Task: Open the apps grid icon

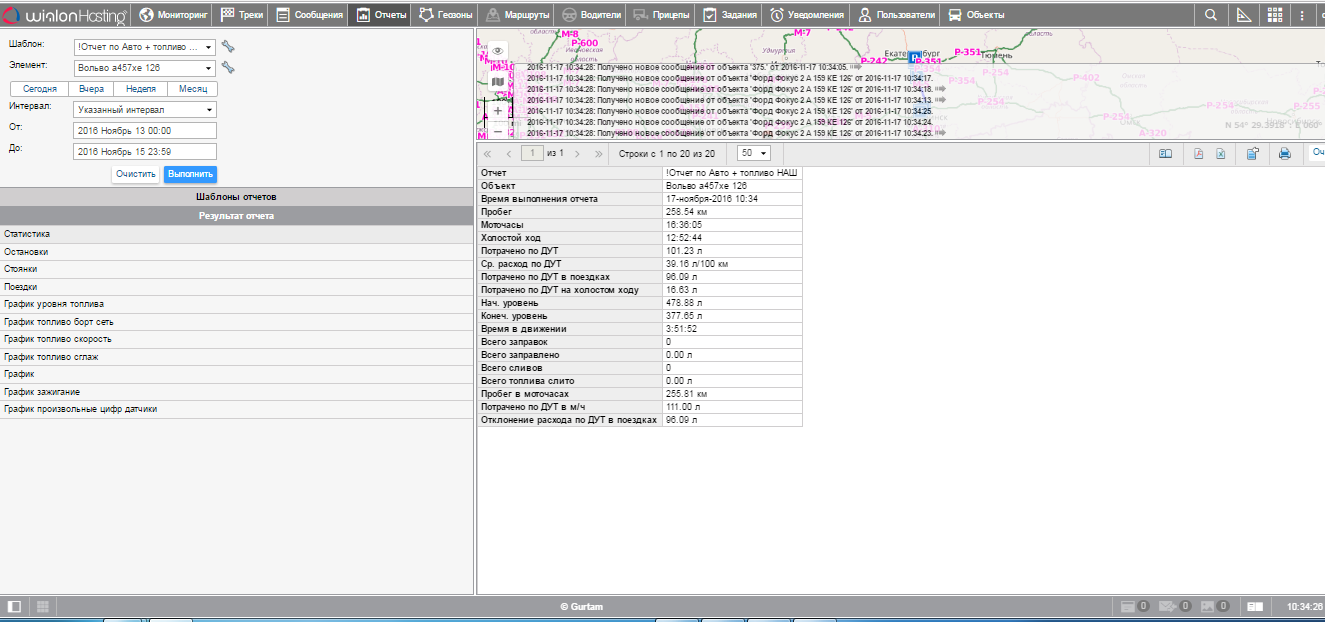Action: pos(1274,15)
